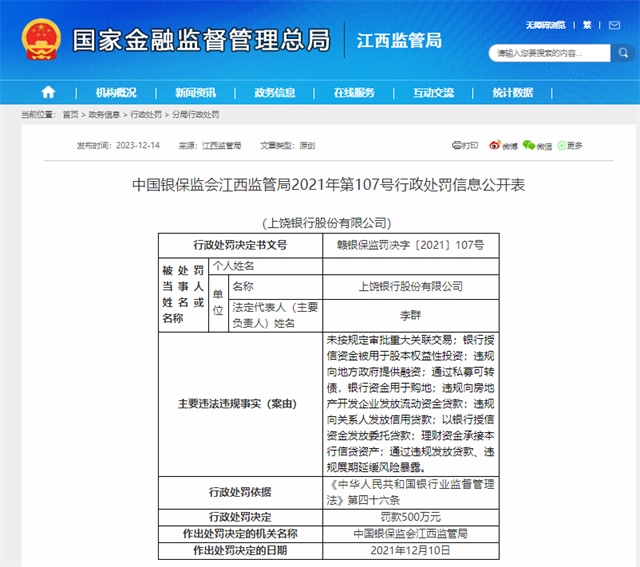Go to 首页 in breadcrumb
The height and width of the screenshot is (567, 640).
click(x=70, y=115)
